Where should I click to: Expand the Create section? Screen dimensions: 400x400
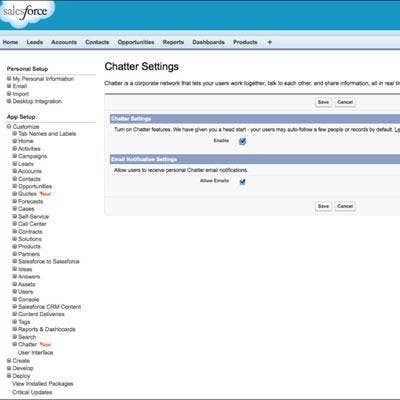(9, 361)
